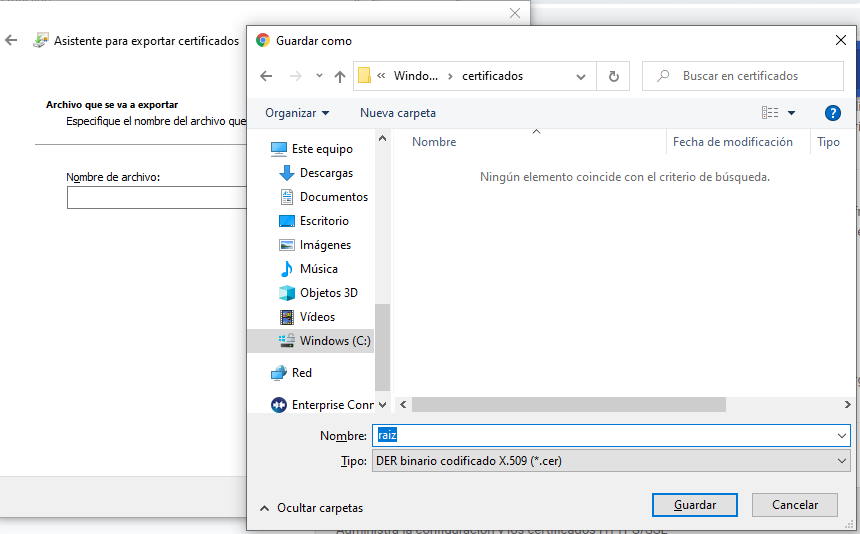The height and width of the screenshot is (534, 860).
Task: Open Descargas in the navigation pane
Action: pyautogui.click(x=326, y=173)
